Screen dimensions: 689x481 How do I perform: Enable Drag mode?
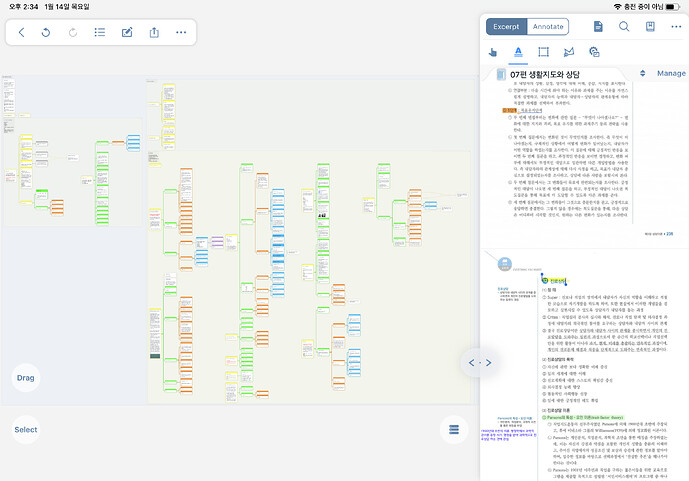point(25,378)
